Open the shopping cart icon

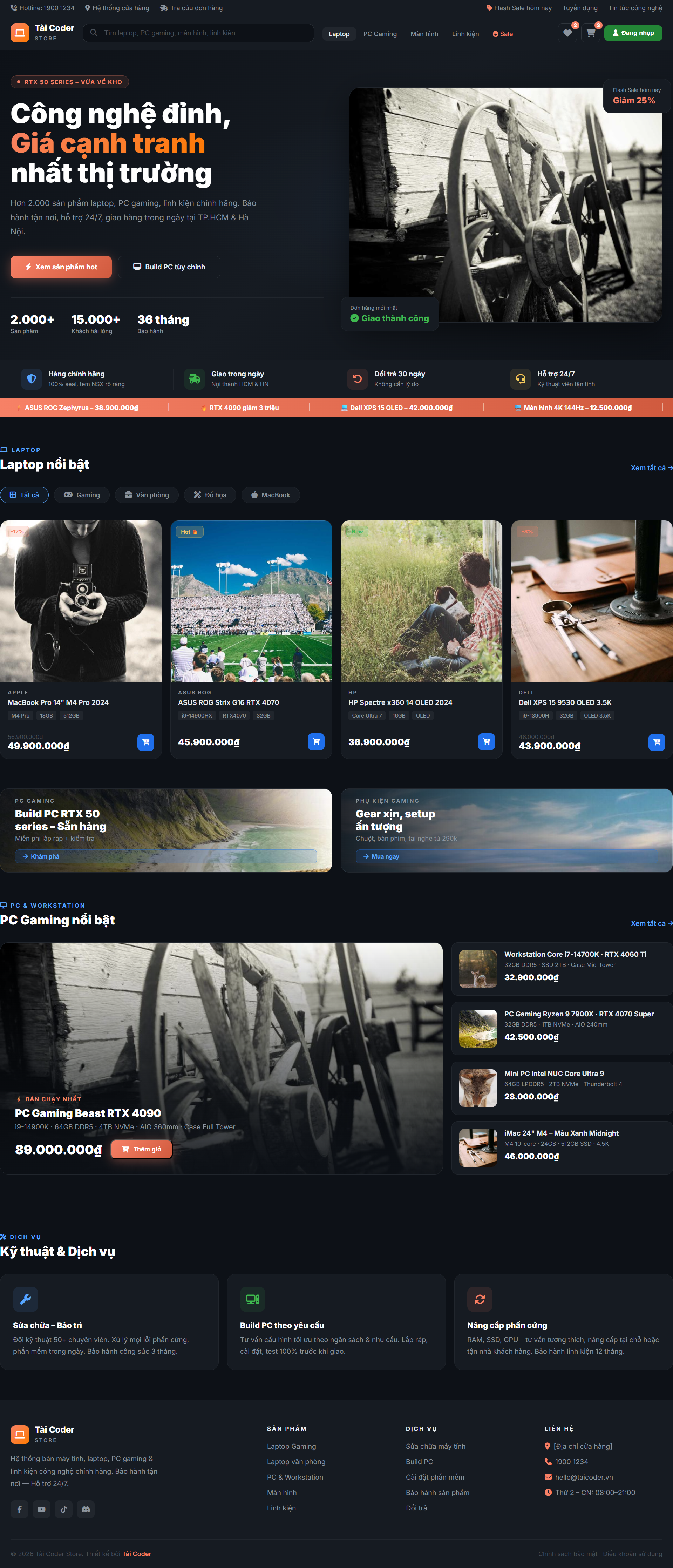590,33
